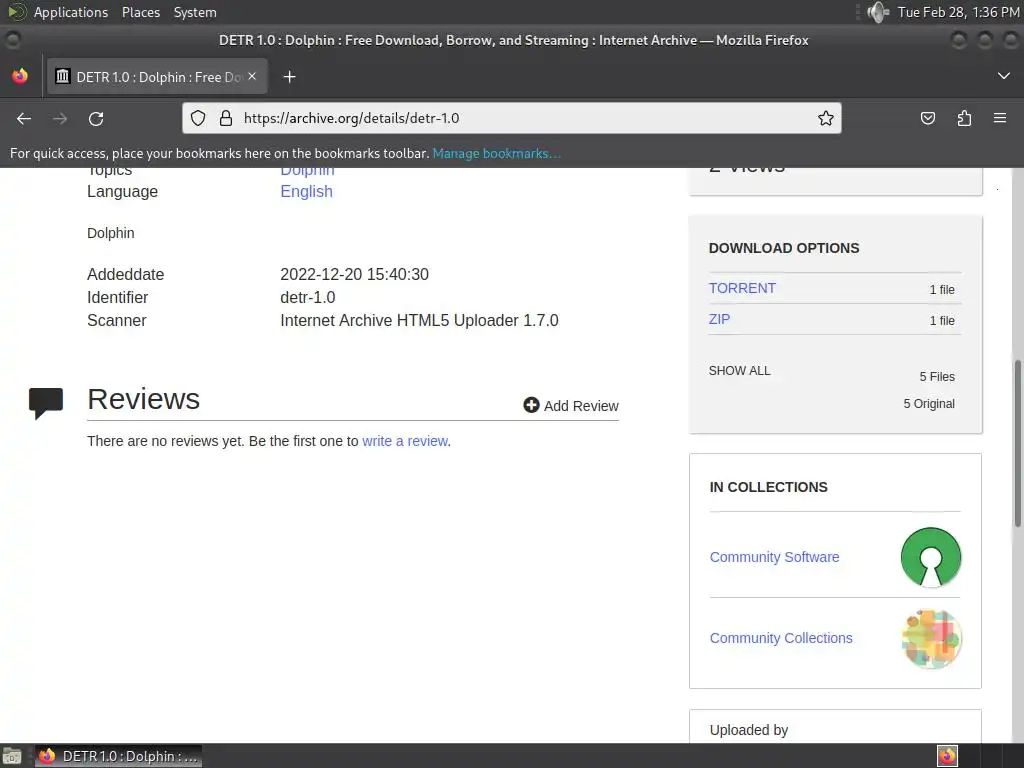The width and height of the screenshot is (1024, 768).
Task: Click the padlock site security icon
Action: [x=226, y=118]
